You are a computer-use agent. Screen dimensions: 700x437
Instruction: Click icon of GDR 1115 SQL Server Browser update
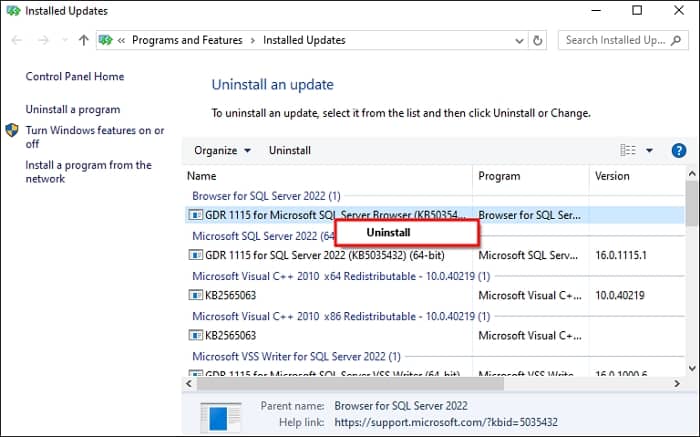[195, 215]
